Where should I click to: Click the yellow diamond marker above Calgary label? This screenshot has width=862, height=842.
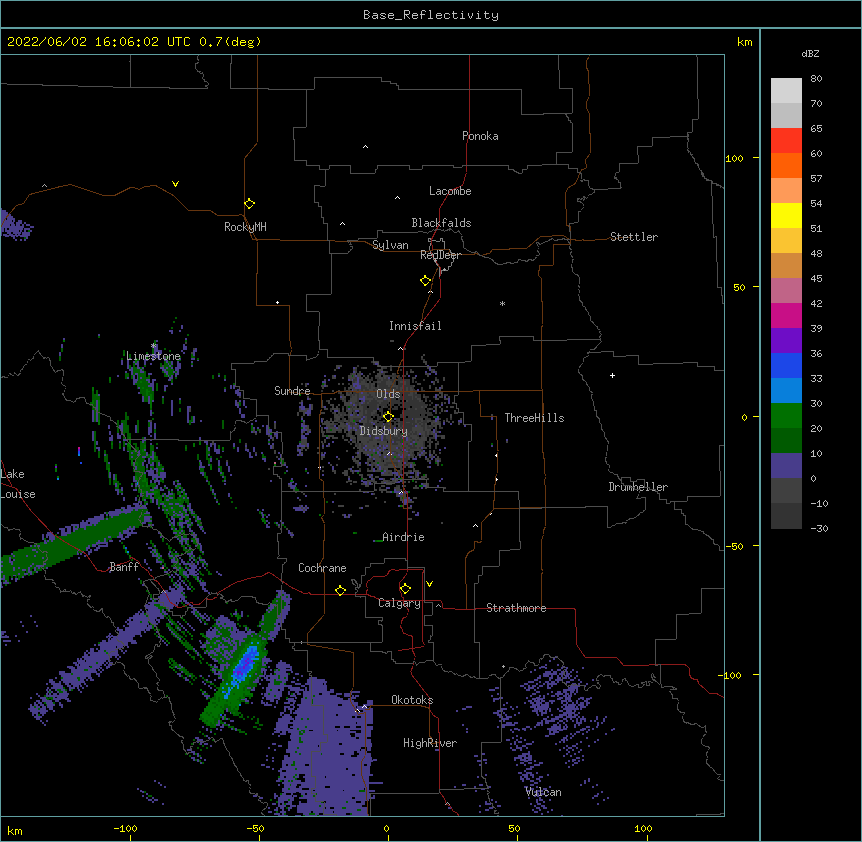click(405, 589)
